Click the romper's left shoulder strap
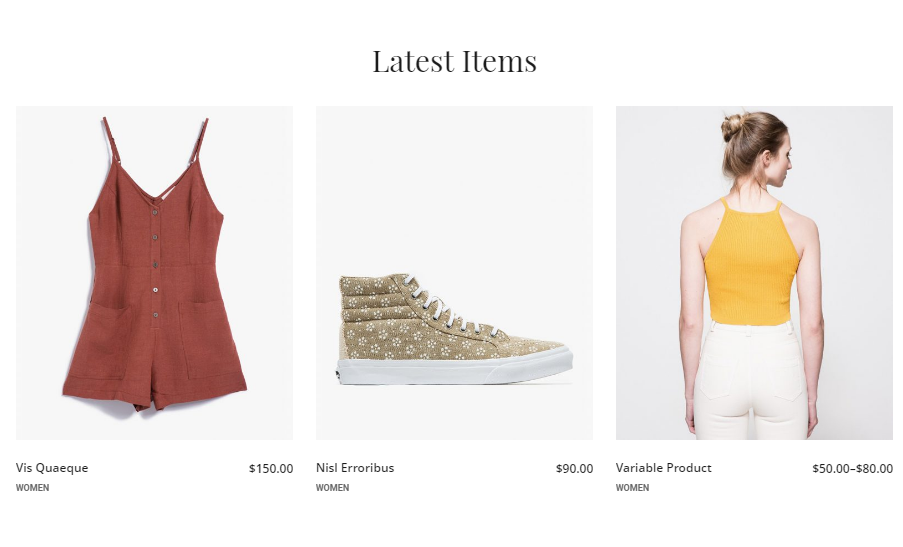903x547 pixels. (112, 140)
